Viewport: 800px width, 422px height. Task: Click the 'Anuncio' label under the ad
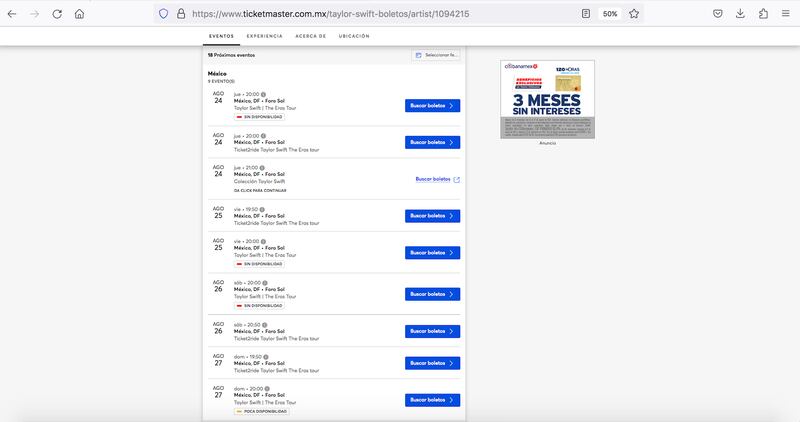(x=547, y=143)
